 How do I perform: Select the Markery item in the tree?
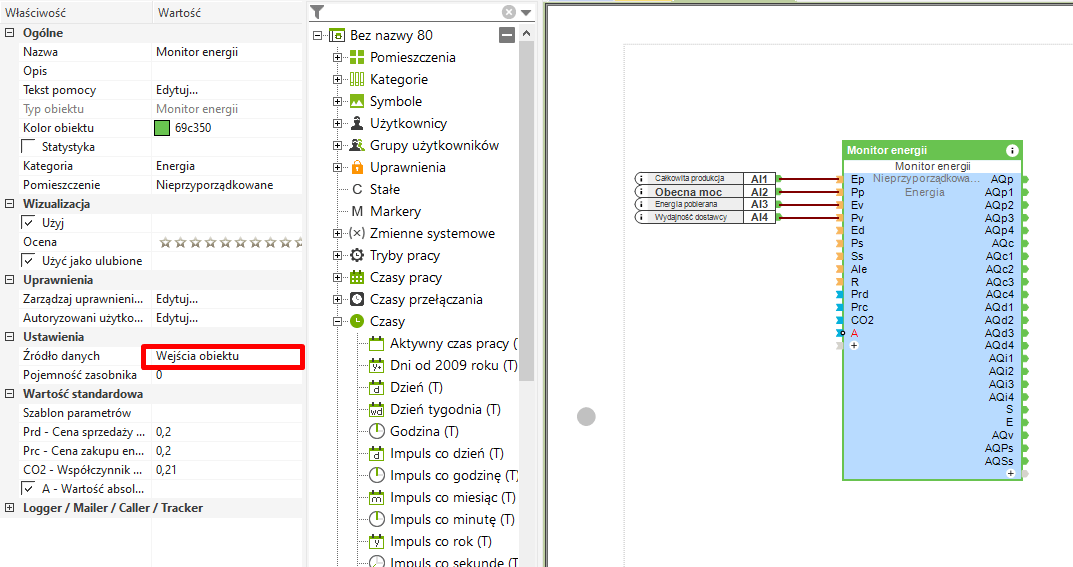pos(395,211)
